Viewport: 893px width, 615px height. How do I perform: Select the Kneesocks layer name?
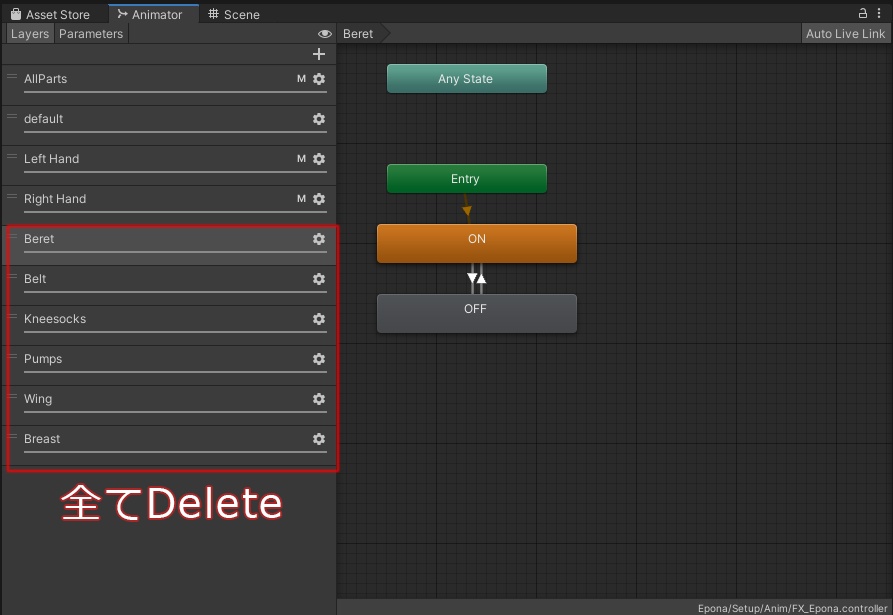[x=55, y=319]
